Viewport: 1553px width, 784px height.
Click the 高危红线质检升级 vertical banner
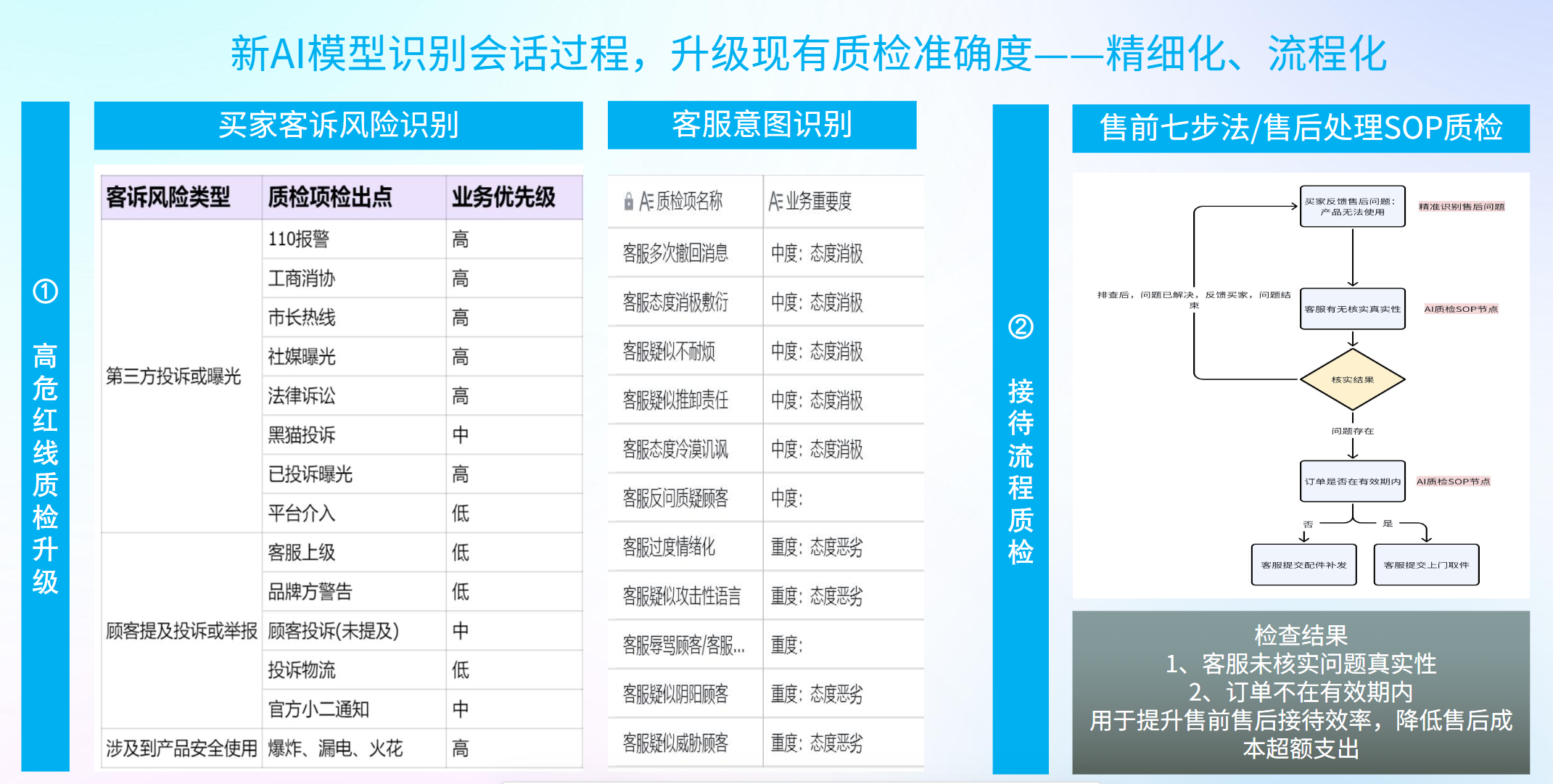45,436
